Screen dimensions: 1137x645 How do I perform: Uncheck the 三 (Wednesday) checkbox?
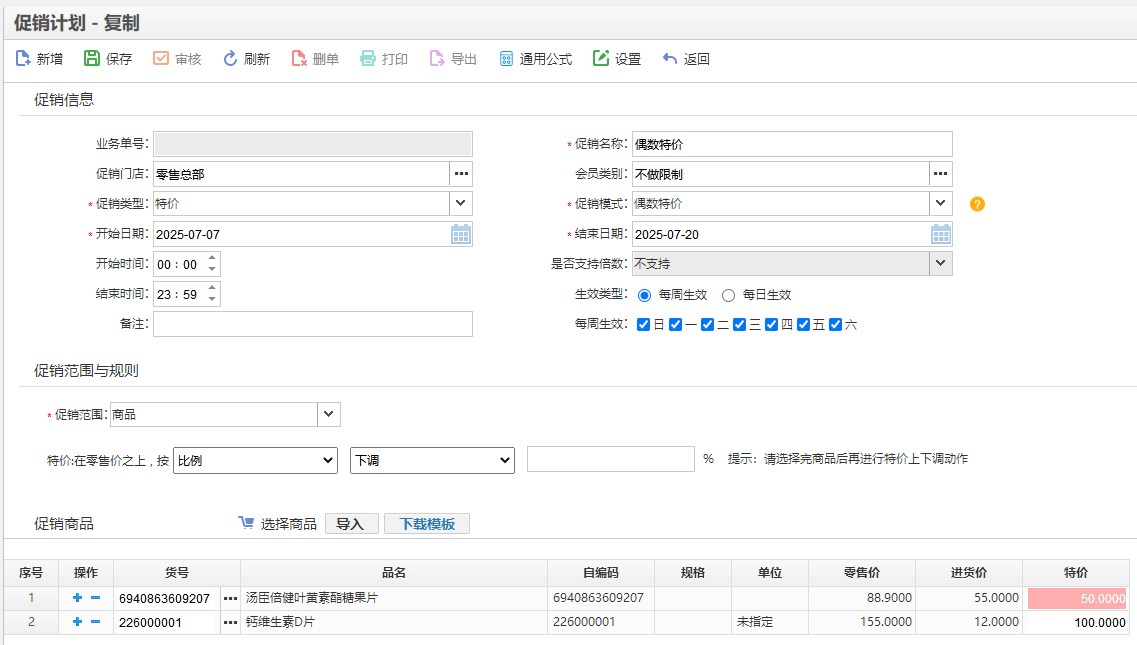pos(739,324)
